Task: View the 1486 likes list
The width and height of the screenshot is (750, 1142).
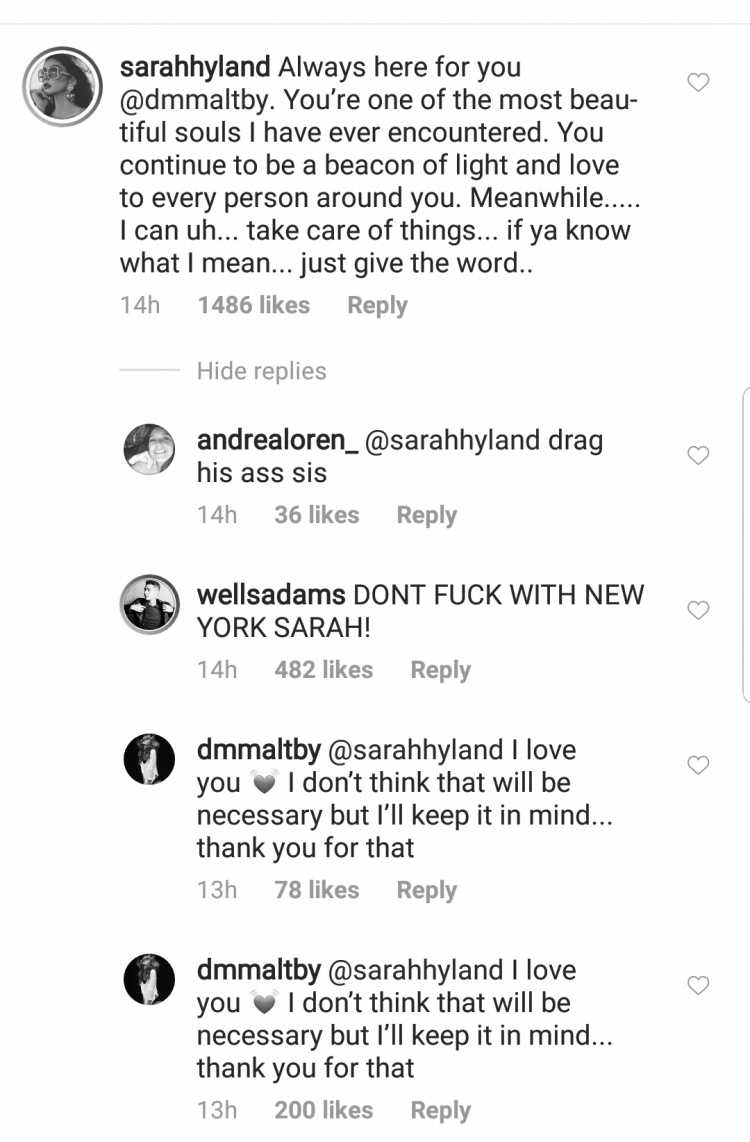Action: [x=253, y=305]
